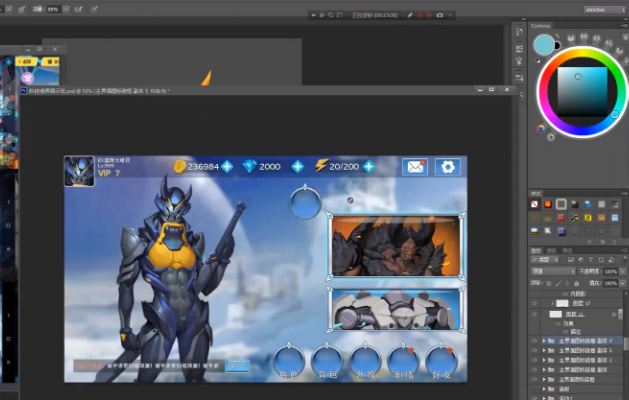
Task: Filter layers by shape layers icon
Action: [x=601, y=260]
